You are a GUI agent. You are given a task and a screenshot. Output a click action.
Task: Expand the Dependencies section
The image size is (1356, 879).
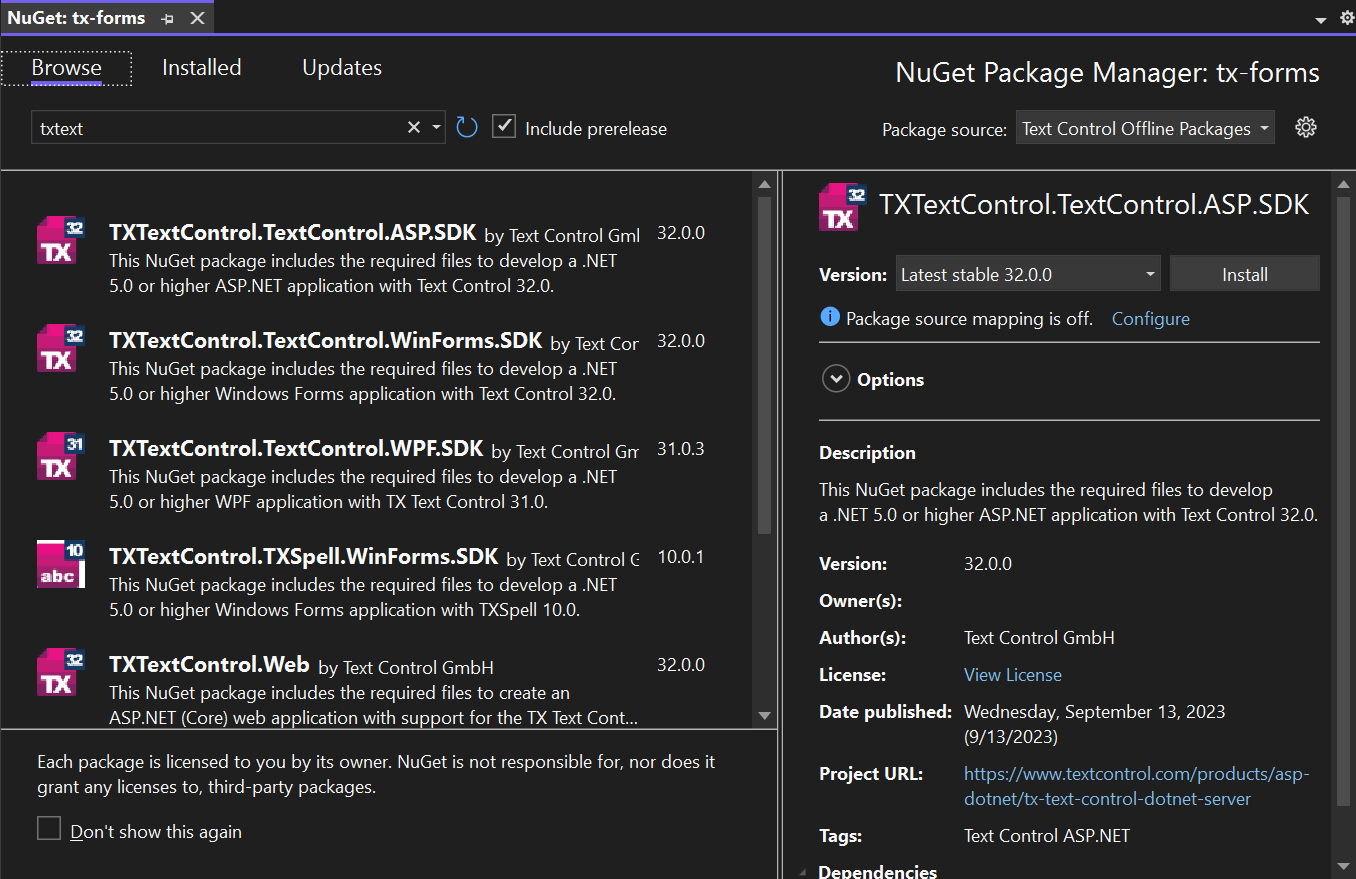(x=803, y=872)
